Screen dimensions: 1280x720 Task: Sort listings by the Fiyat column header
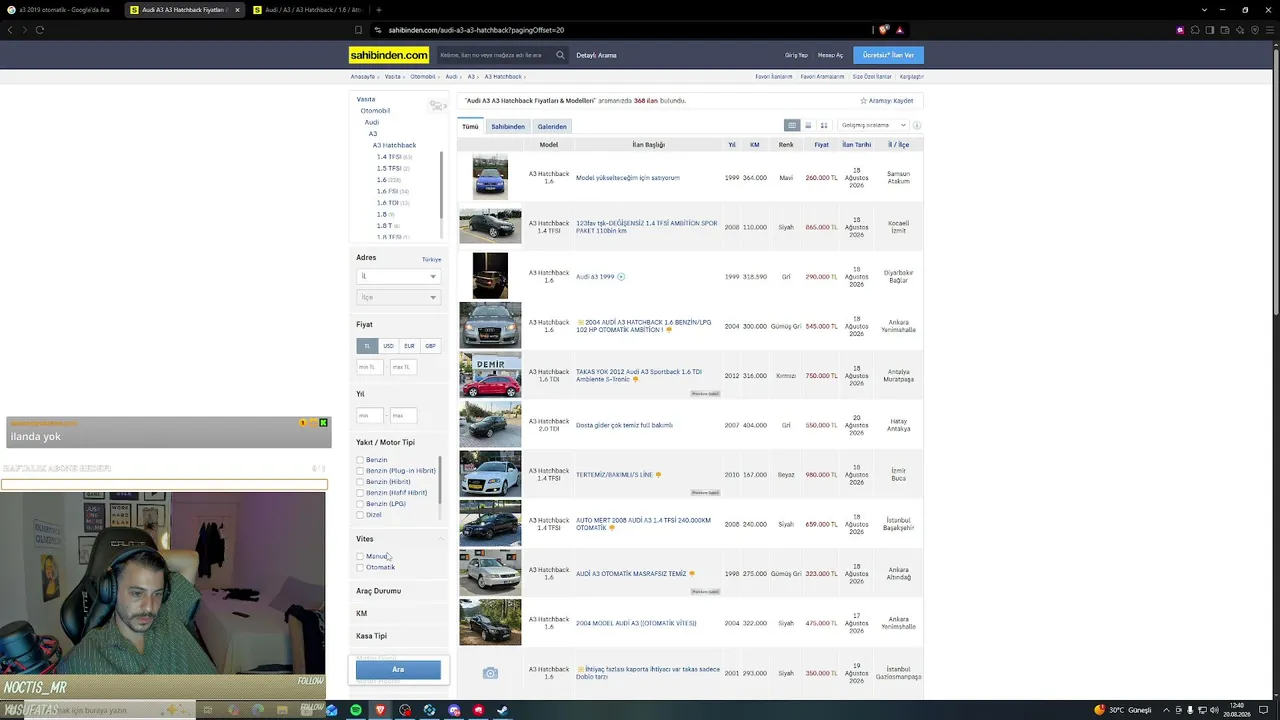coord(821,145)
